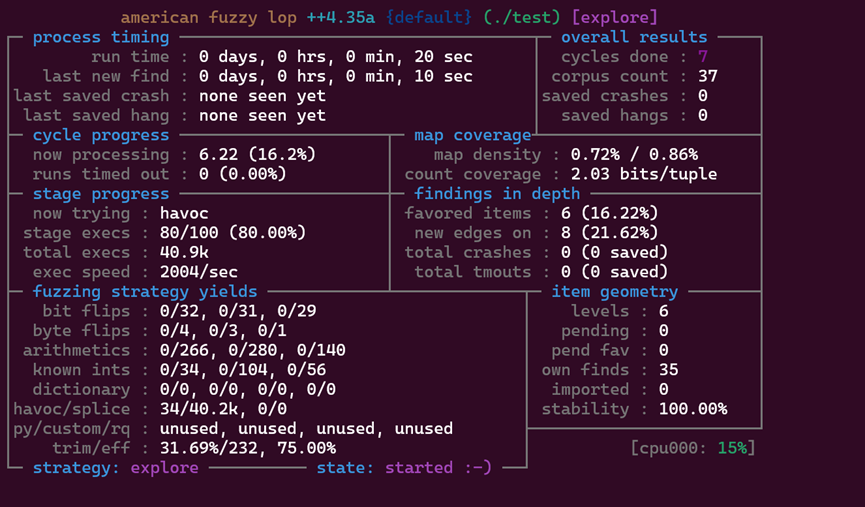Viewport: 865px width, 507px height.
Task: Click the now processing value '6.22 (16.2%)'
Action: (258, 154)
